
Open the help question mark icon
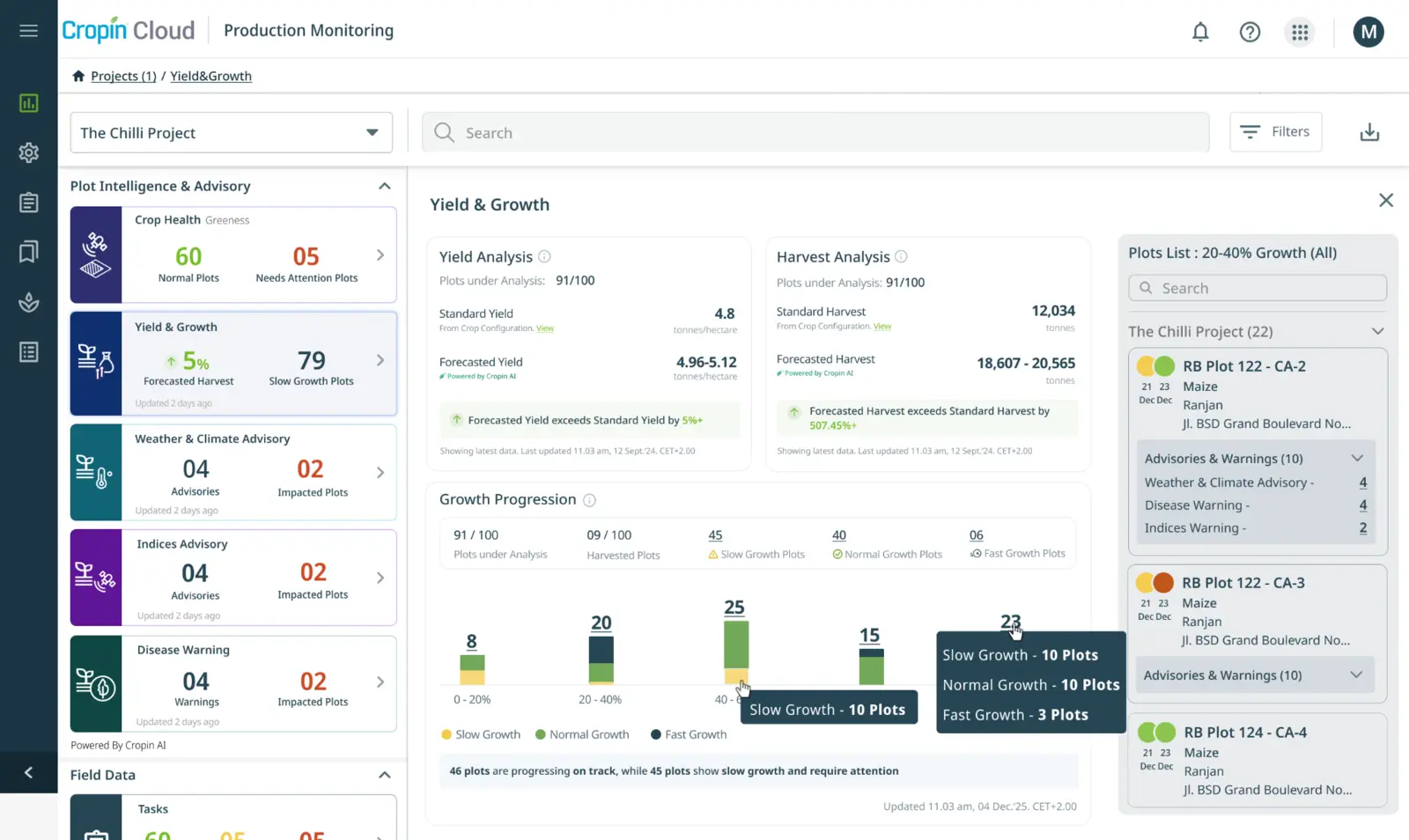point(1250,33)
